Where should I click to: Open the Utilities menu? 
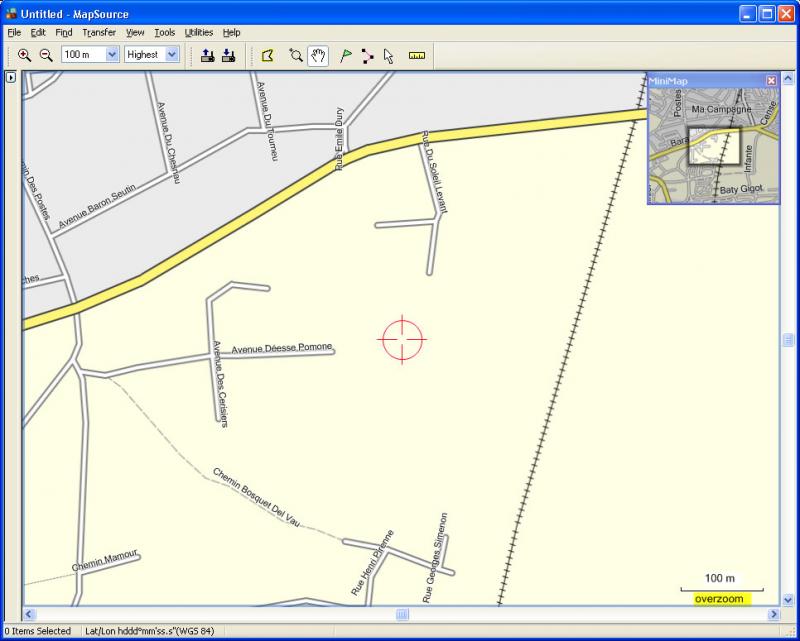click(x=198, y=33)
